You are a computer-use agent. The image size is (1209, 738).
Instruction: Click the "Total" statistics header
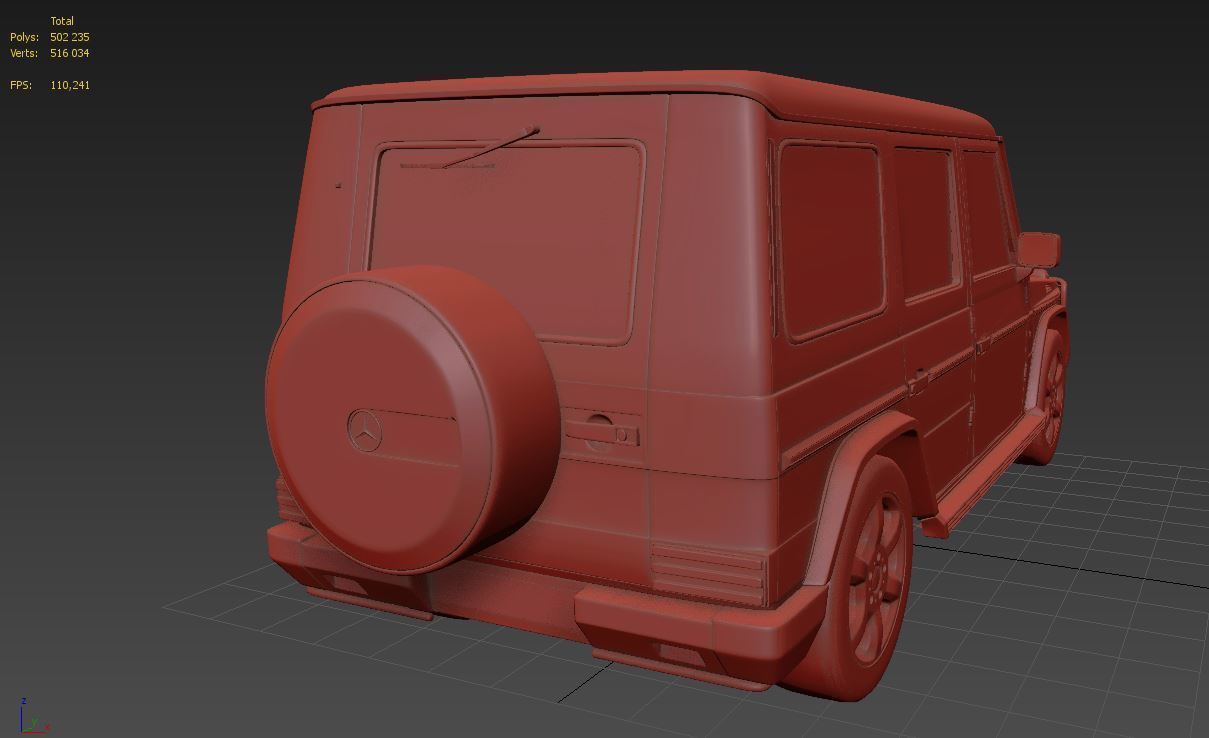point(62,21)
